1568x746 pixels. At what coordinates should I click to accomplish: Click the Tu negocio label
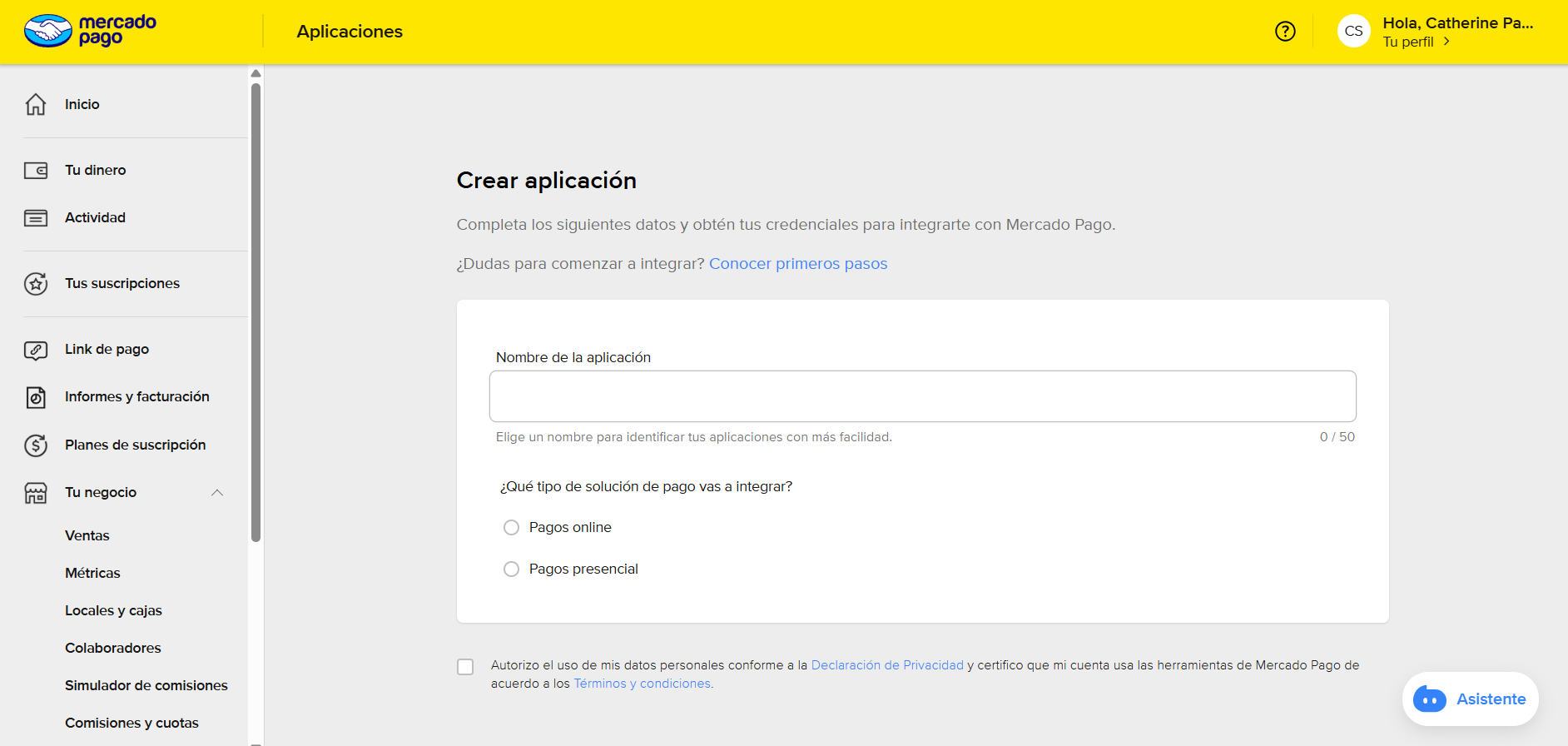click(x=101, y=492)
